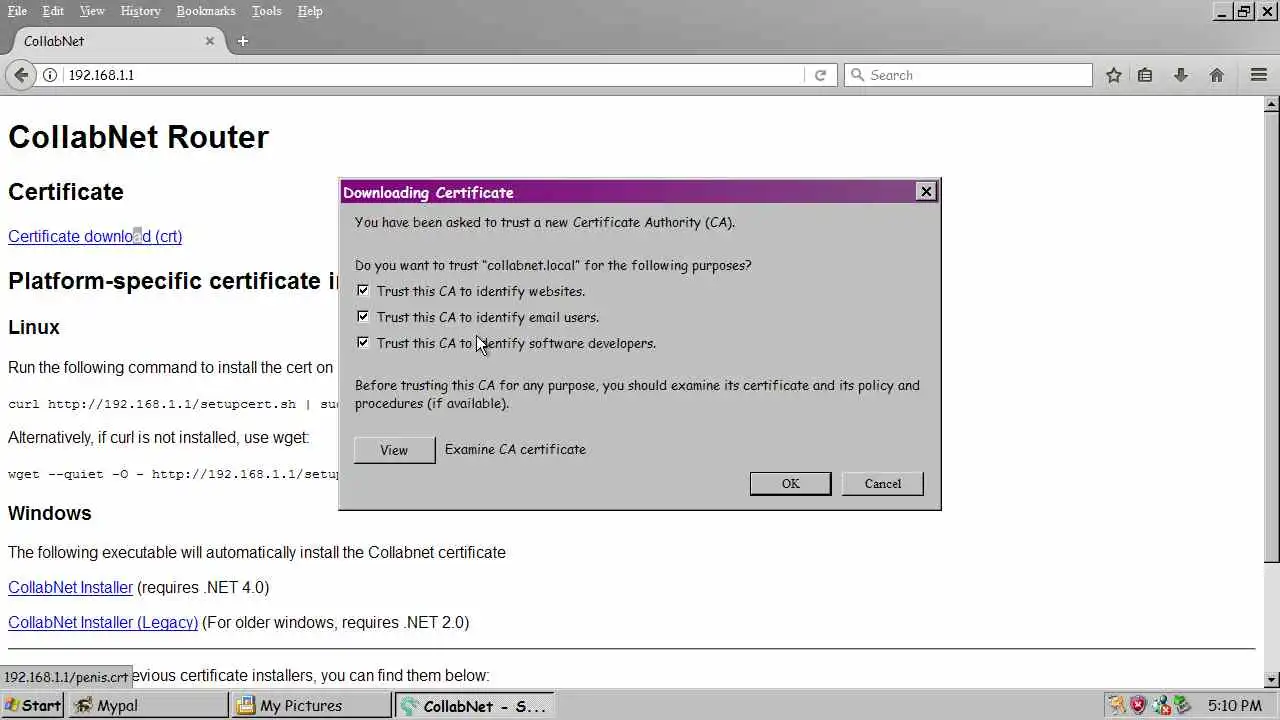This screenshot has width=1280, height=720.
Task: Open downloads arrow icon
Action: (x=1181, y=75)
